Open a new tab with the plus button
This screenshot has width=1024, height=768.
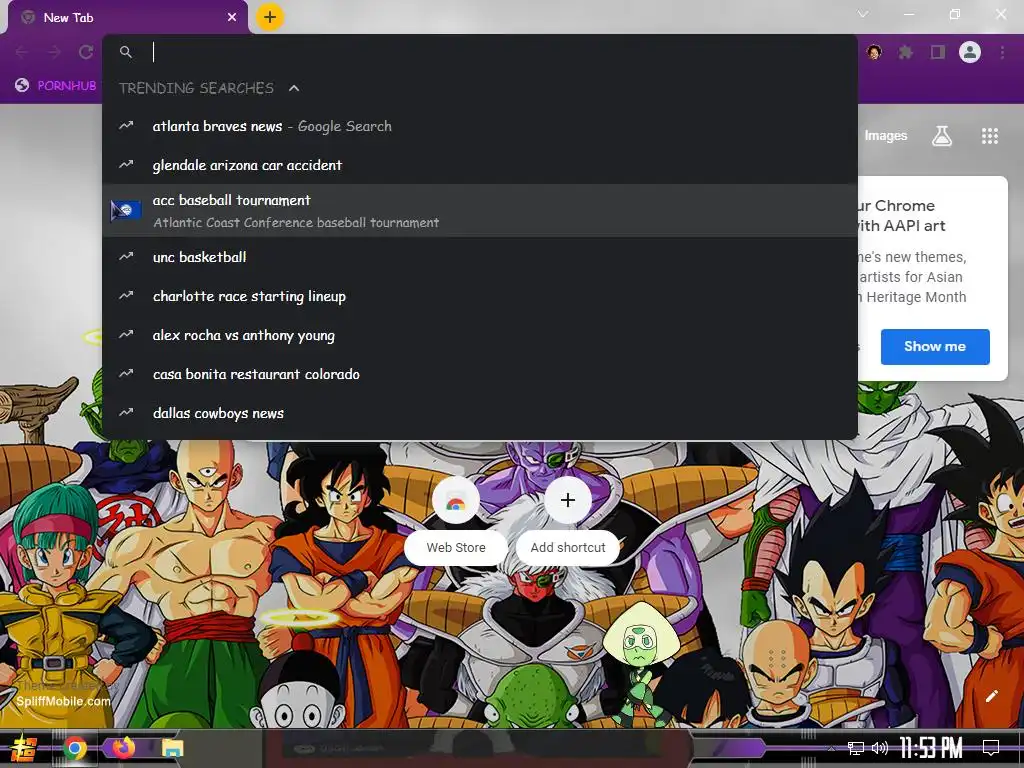tap(270, 17)
